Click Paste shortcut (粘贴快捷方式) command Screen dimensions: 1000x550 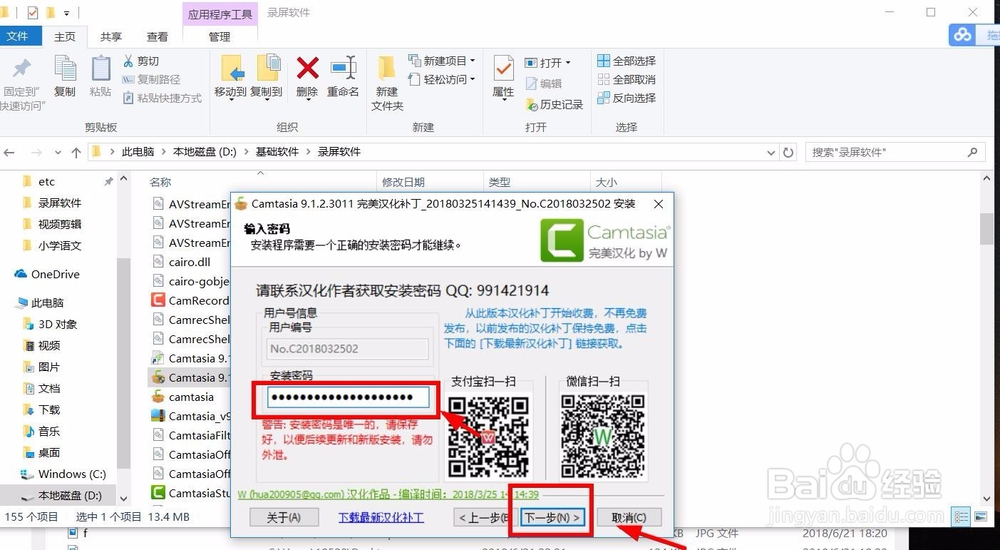coord(162,98)
